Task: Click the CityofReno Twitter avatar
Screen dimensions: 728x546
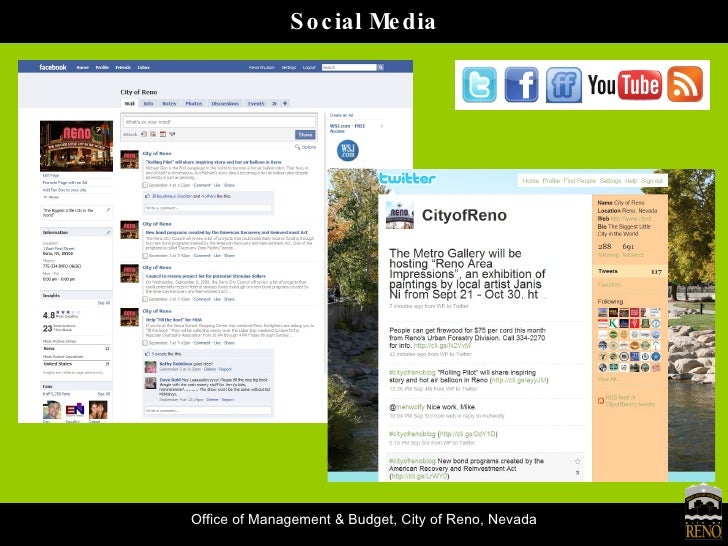Action: pyautogui.click(x=399, y=215)
